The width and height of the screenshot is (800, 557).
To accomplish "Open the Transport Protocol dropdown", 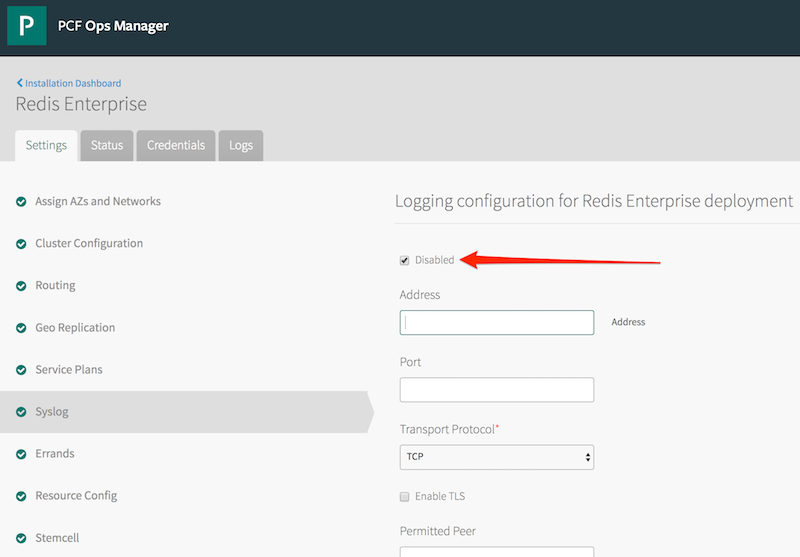I will pyautogui.click(x=496, y=457).
